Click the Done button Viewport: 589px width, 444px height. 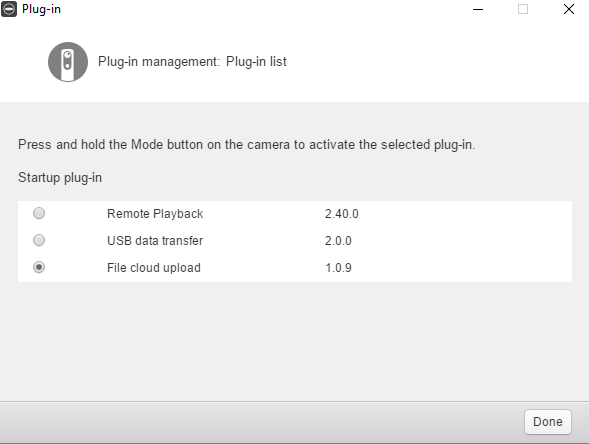click(548, 422)
